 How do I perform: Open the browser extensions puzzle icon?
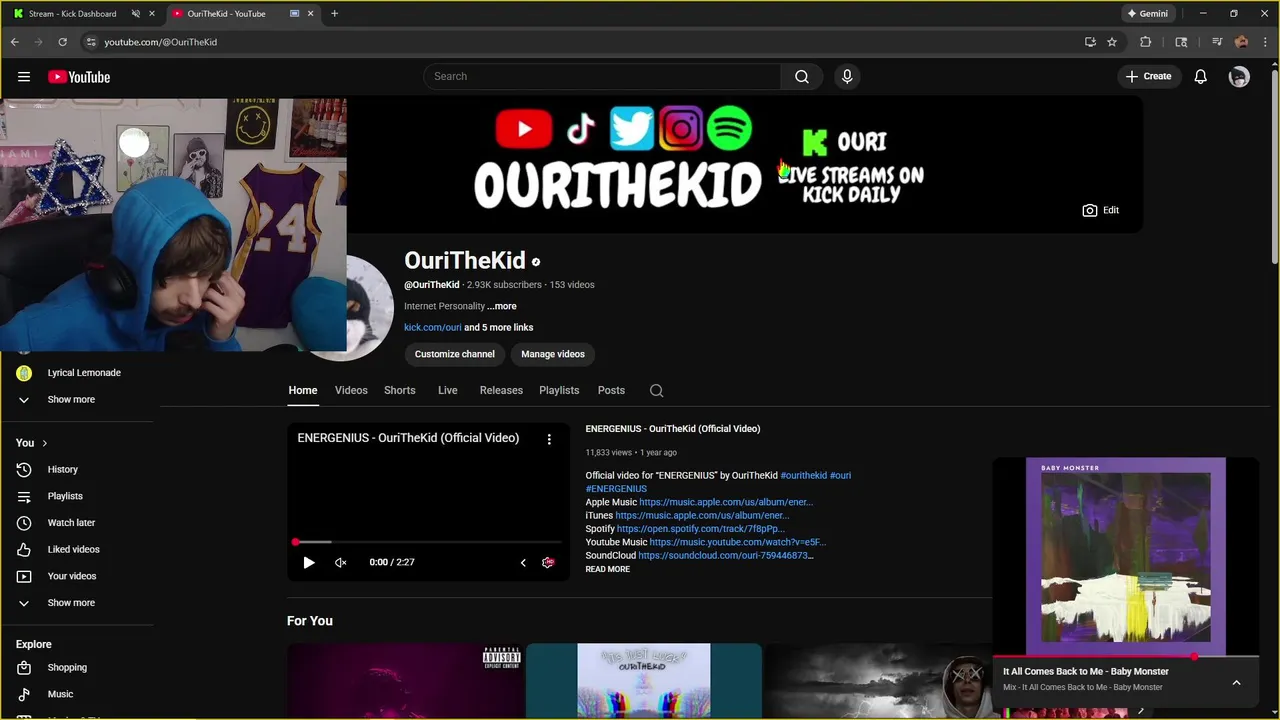(x=1146, y=42)
